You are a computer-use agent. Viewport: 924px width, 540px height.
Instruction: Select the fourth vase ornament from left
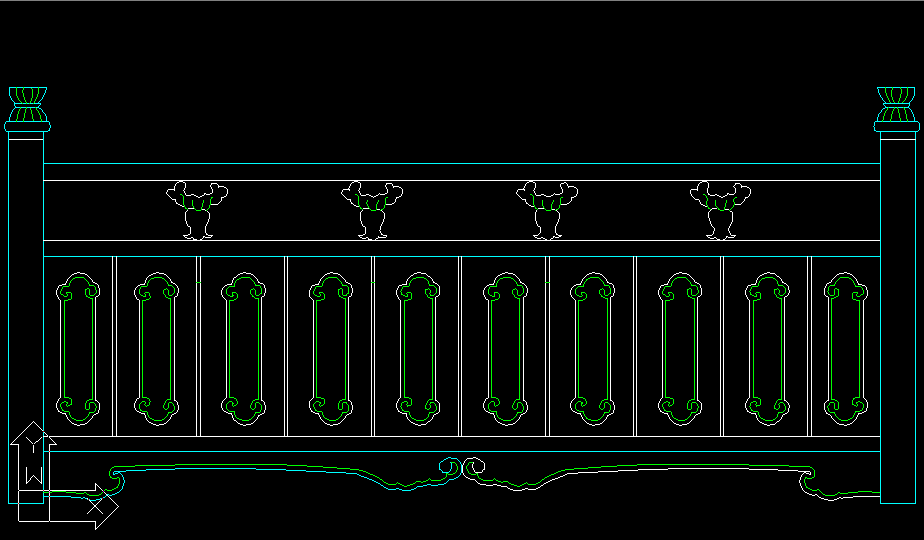click(x=721, y=210)
